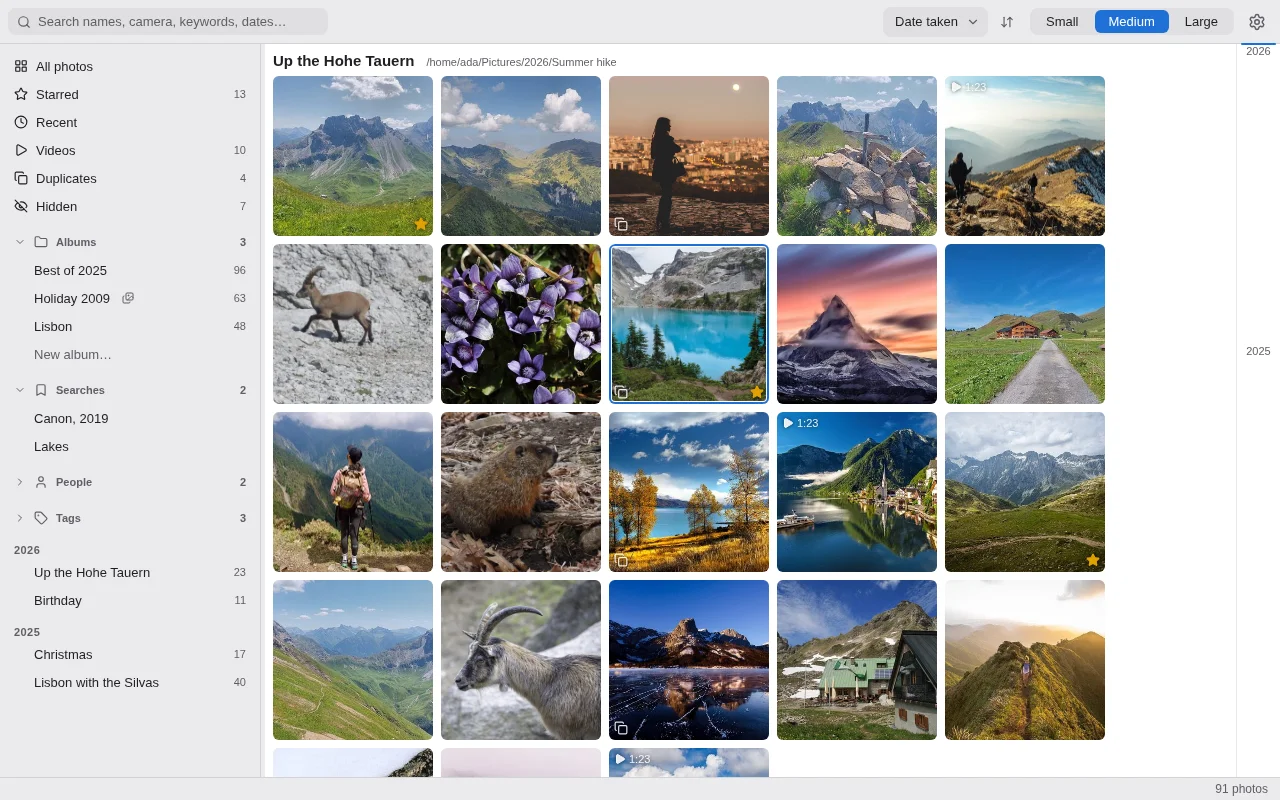Open the purple flowers photo
This screenshot has width=1280, height=800.
(x=521, y=324)
